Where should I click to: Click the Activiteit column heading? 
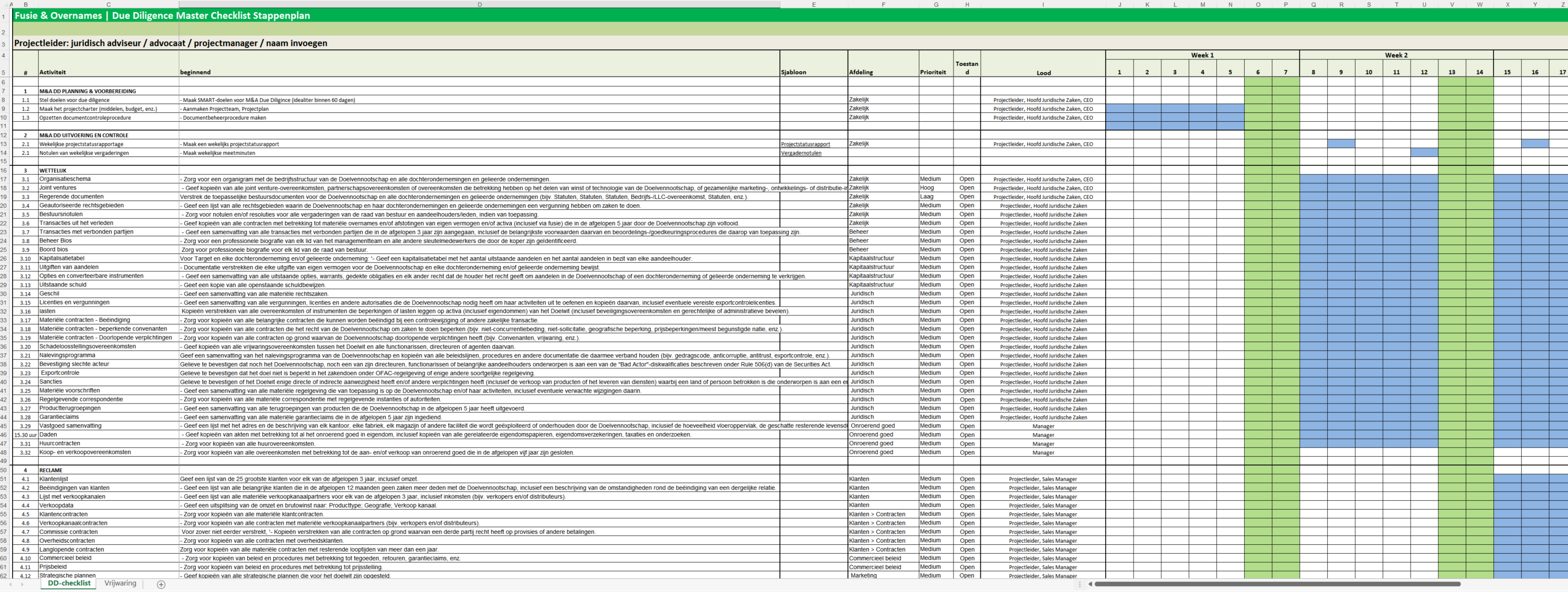[108, 64]
